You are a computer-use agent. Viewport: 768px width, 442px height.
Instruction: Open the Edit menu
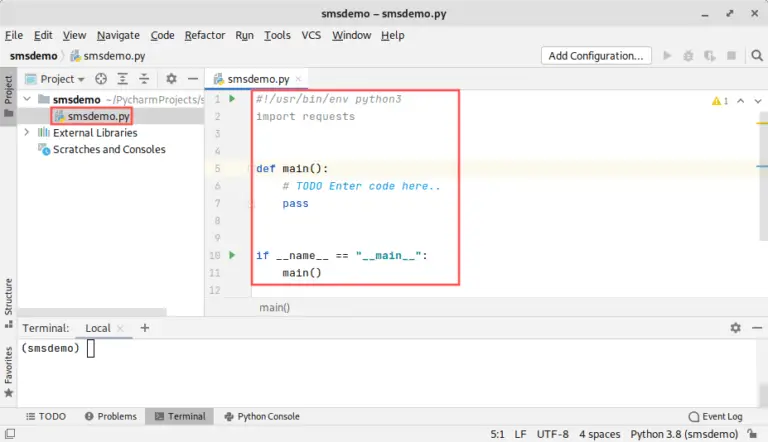click(x=43, y=35)
